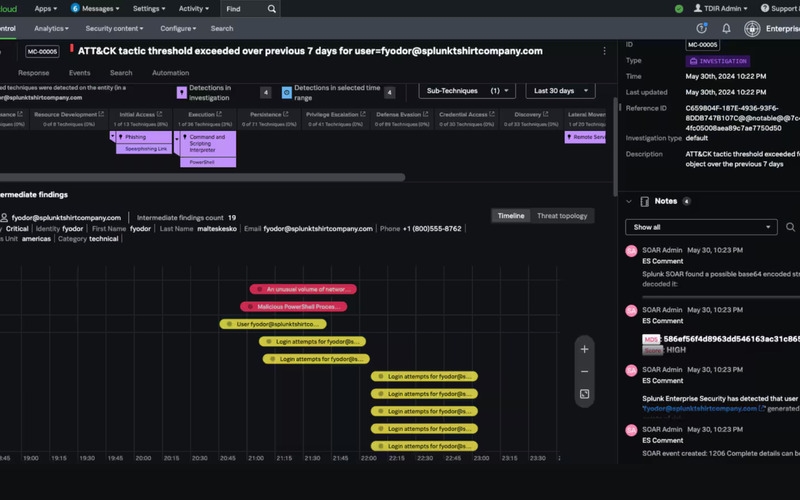Viewport: 800px width, 500px height.
Task: Click the blue Detections in selected time range icon
Action: [286, 92]
